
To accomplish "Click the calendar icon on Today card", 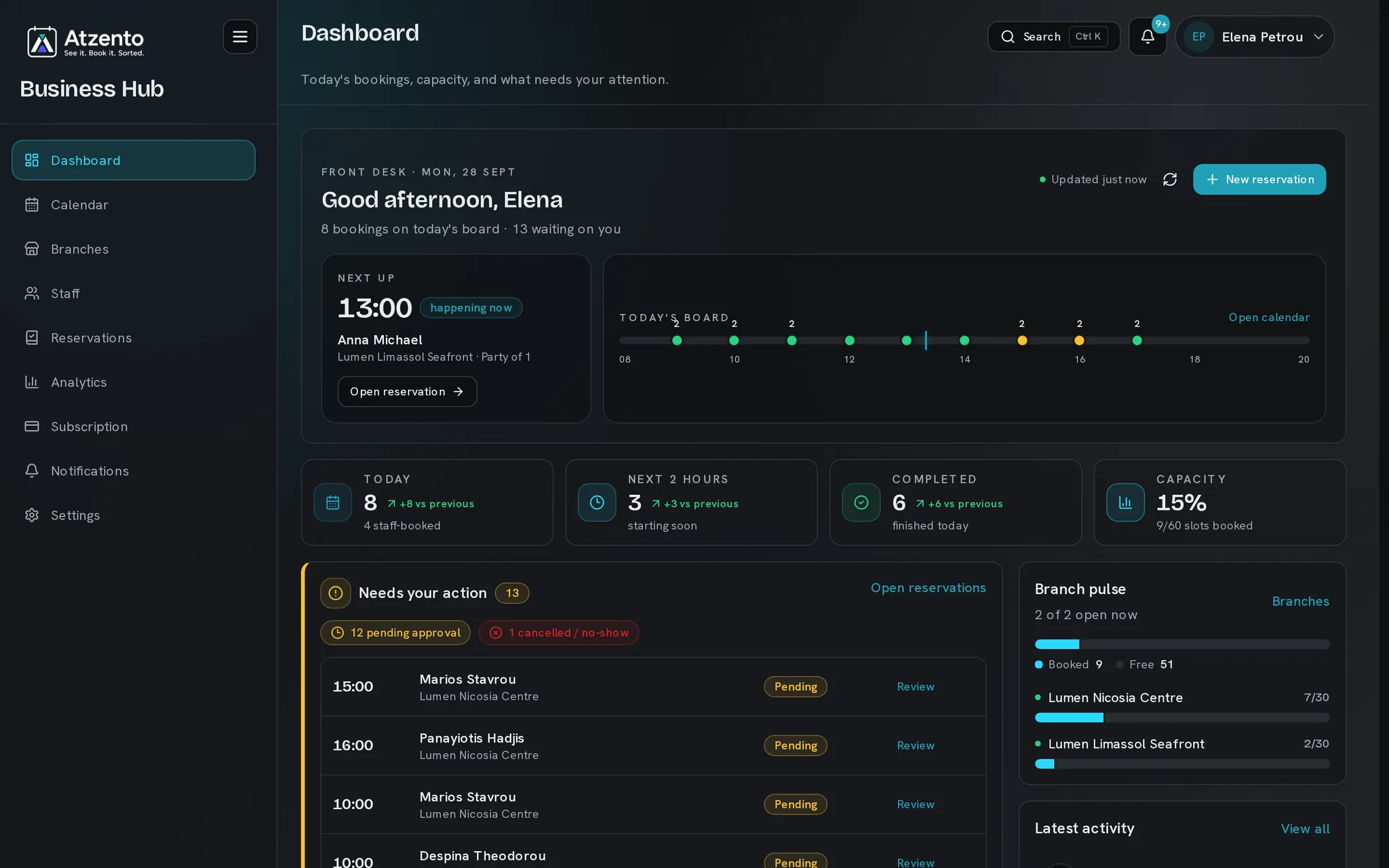I will point(332,502).
